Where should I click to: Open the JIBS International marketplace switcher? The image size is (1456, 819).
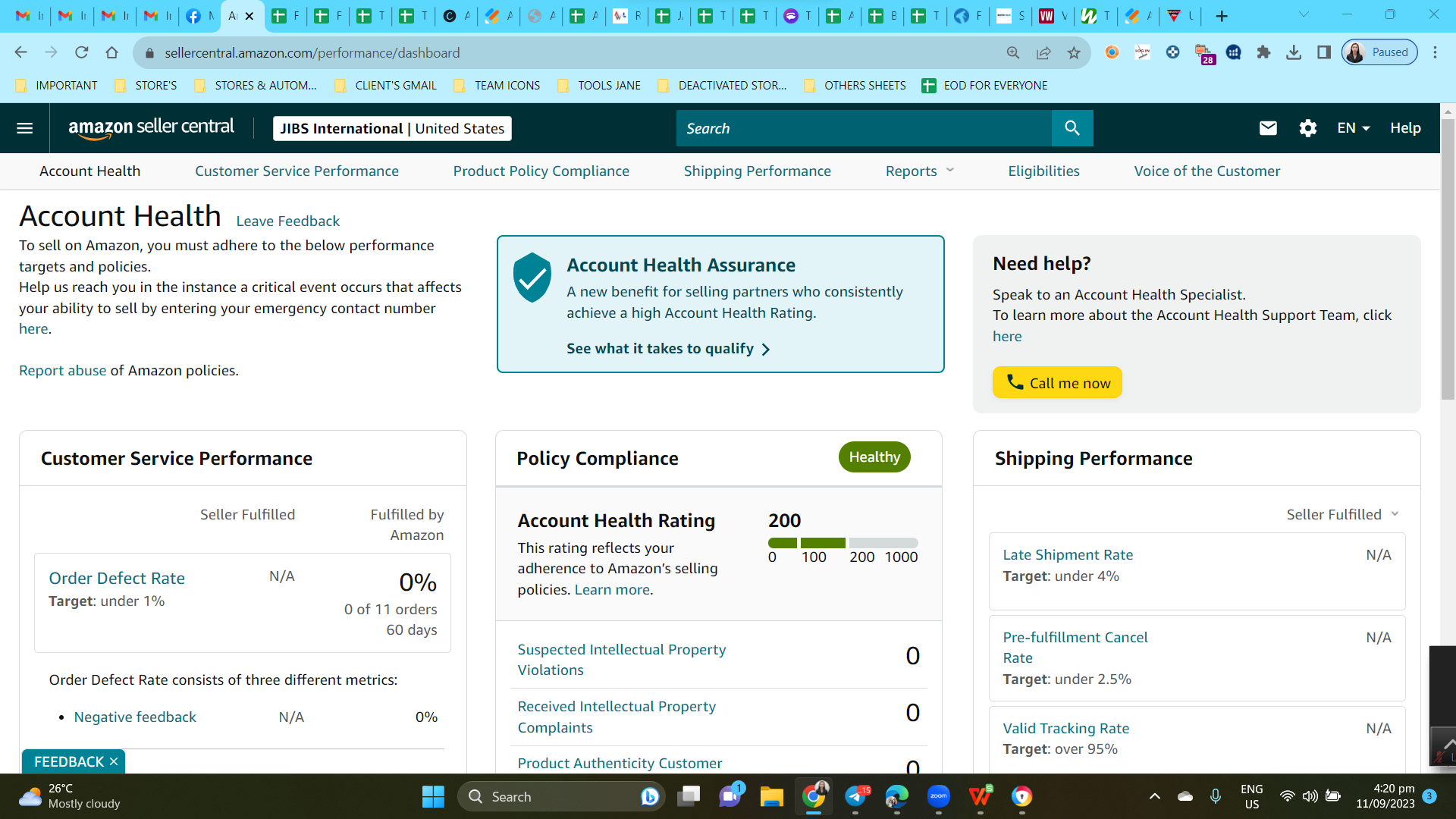tap(392, 128)
